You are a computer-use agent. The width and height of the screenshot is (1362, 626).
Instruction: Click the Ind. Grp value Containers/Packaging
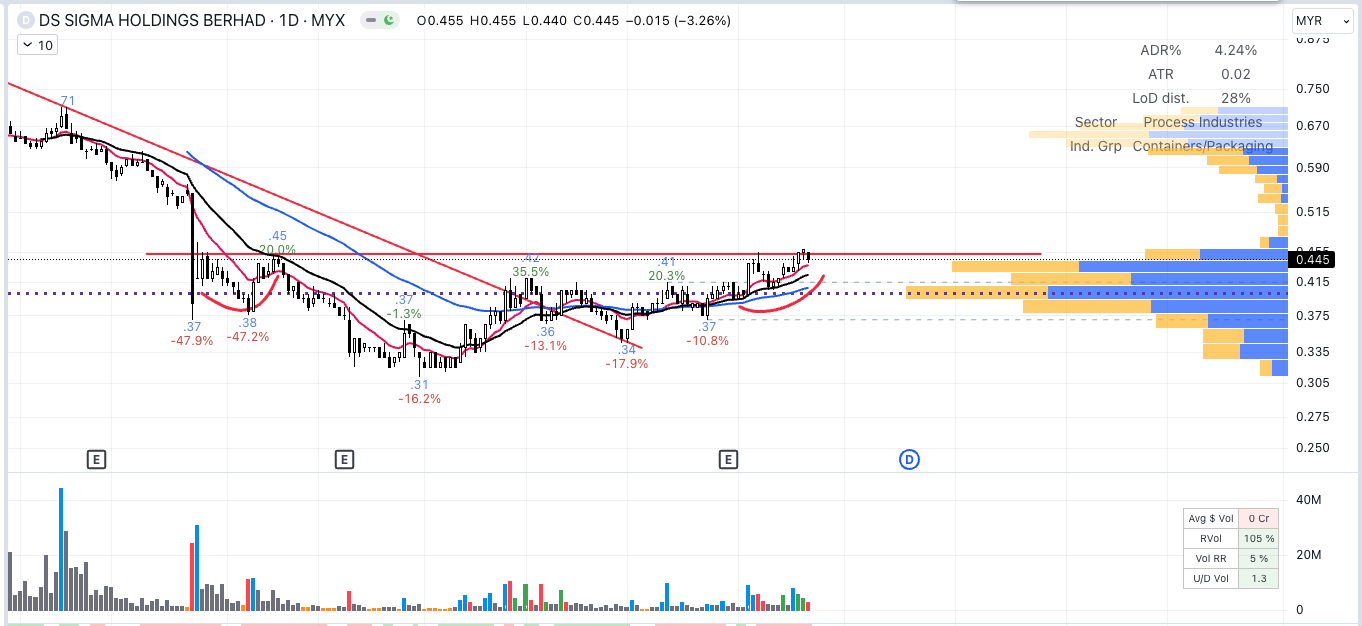(x=1203, y=146)
